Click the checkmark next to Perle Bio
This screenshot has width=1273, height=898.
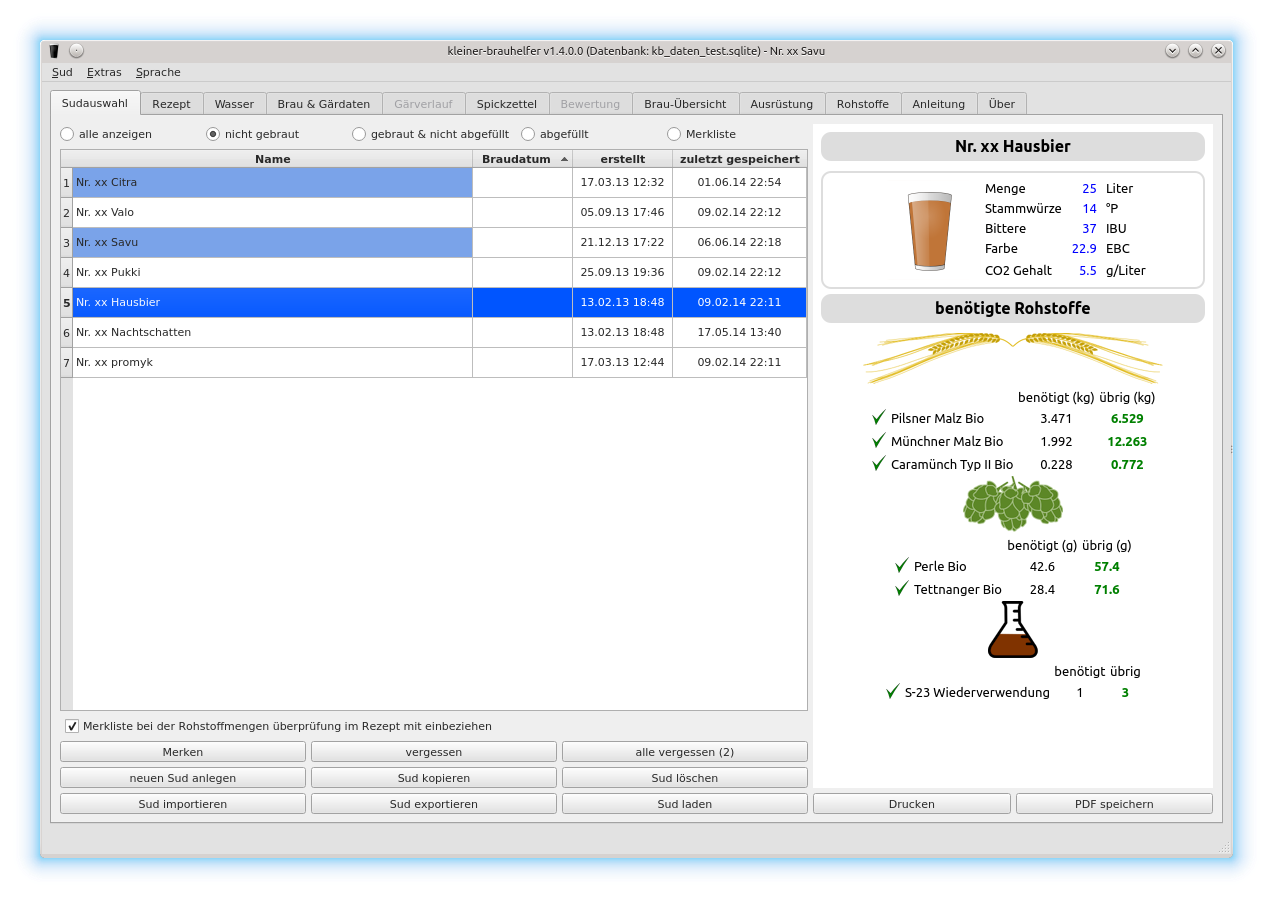(x=902, y=566)
